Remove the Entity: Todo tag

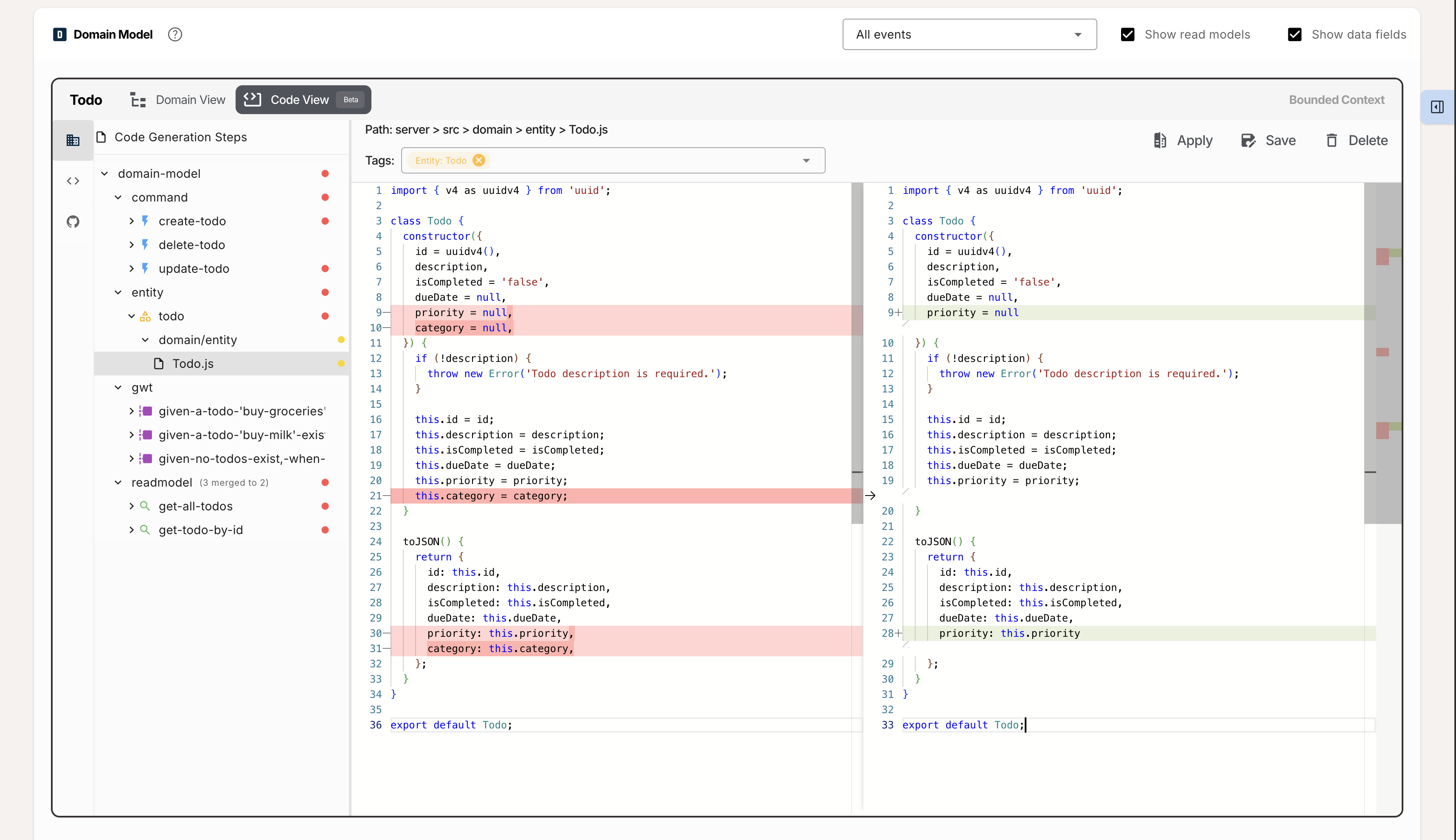[478, 160]
